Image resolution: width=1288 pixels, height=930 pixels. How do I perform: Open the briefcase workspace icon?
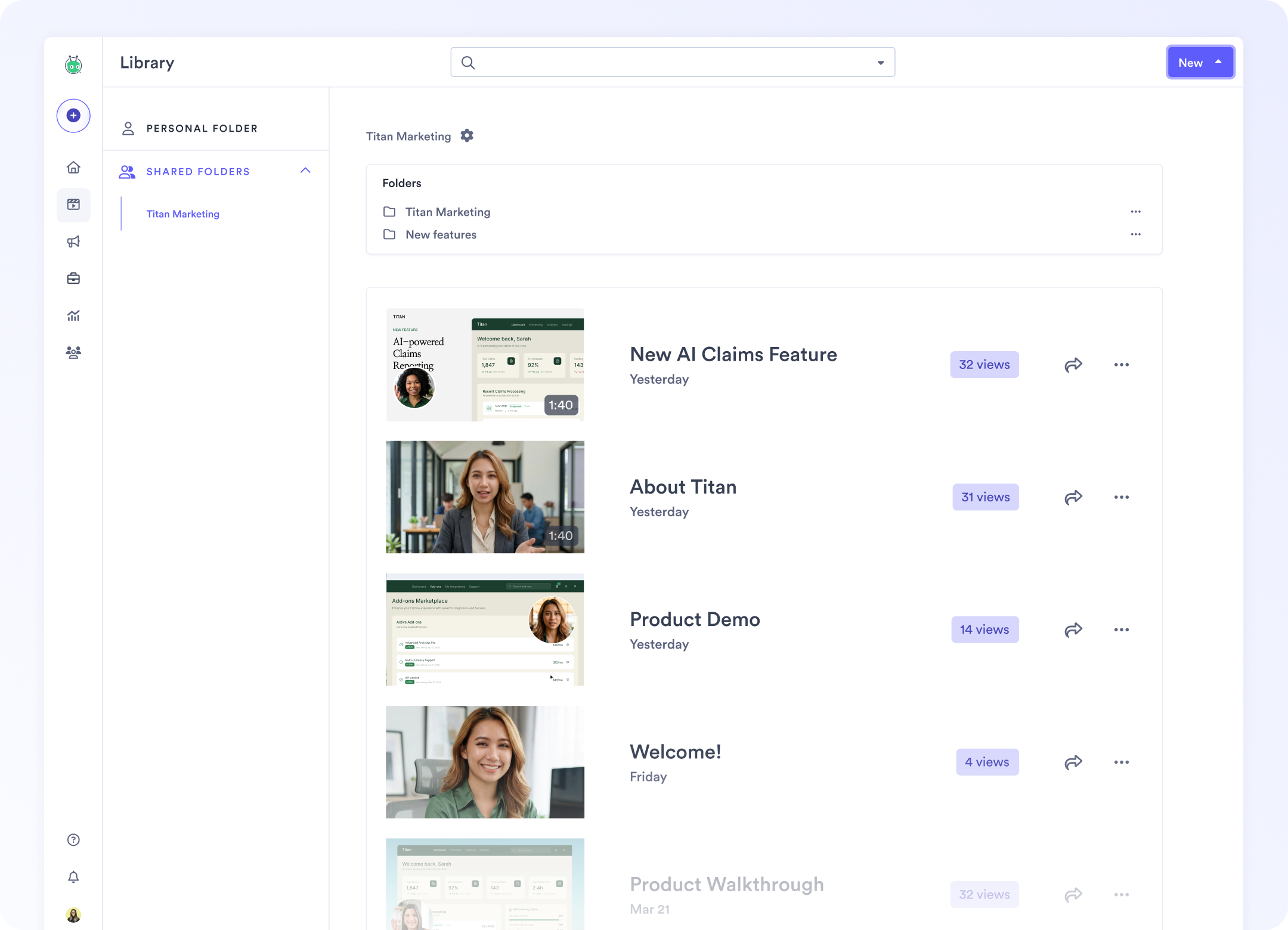[x=73, y=278]
